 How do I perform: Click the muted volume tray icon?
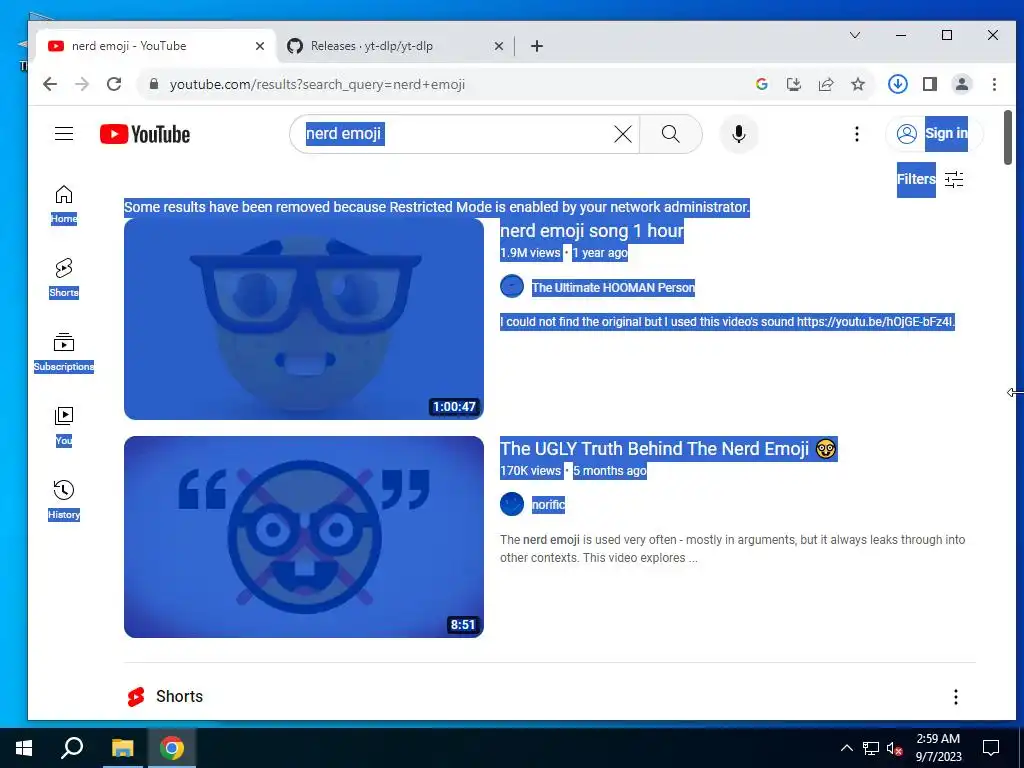pos(894,748)
